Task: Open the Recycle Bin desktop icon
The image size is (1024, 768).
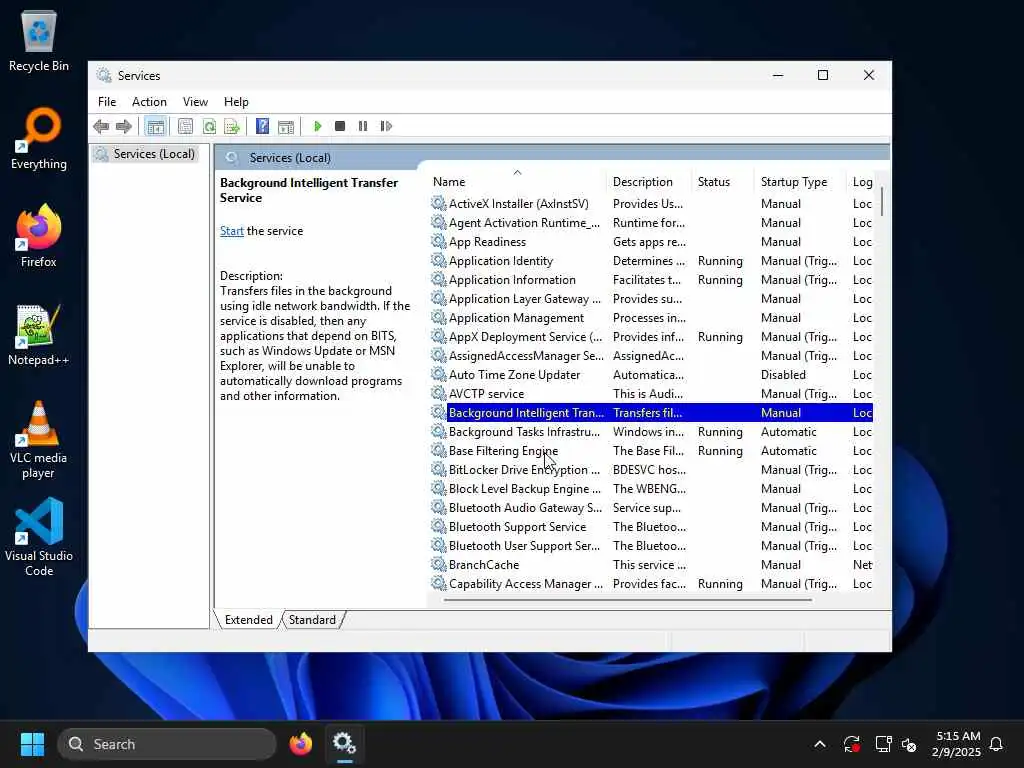Action: tap(39, 40)
